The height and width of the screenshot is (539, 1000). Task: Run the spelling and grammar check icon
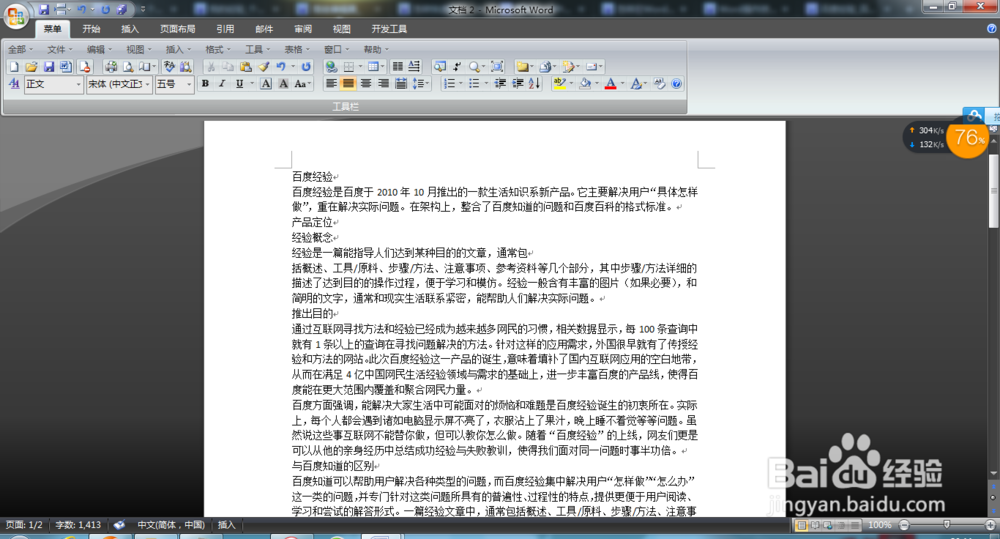tap(169, 67)
